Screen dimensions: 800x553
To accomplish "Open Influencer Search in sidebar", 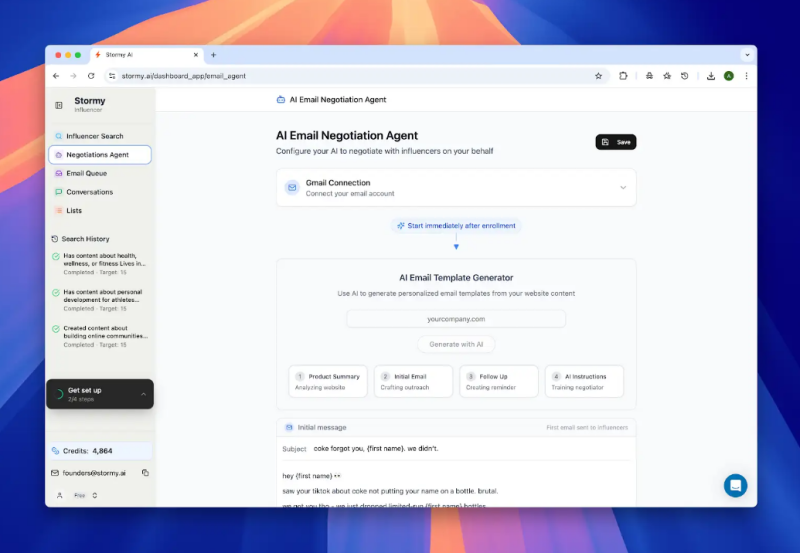I will point(100,136).
